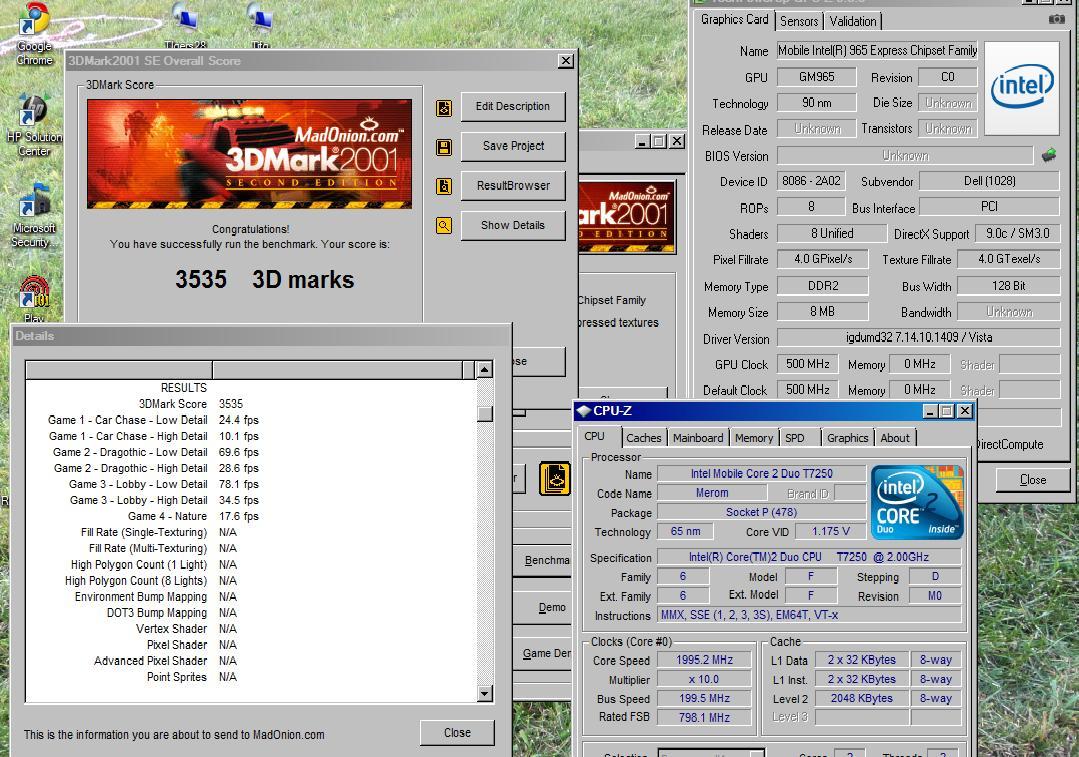Switch to the Validation tab in GPU-Z
This screenshot has width=1079, height=757.
(x=853, y=21)
